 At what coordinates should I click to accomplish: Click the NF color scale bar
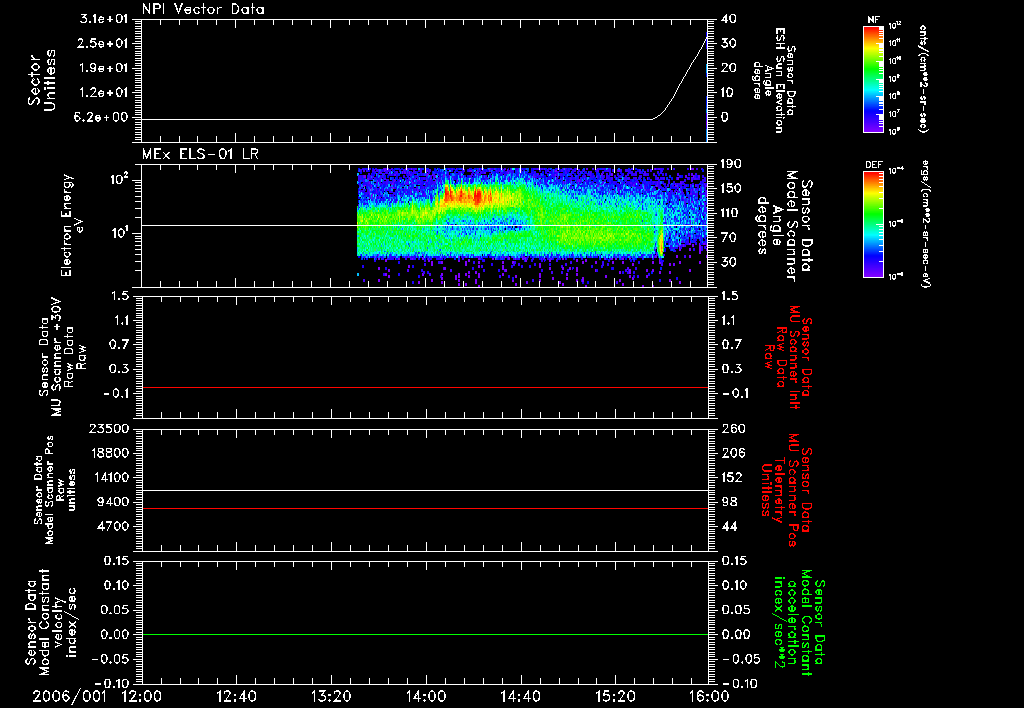(873, 79)
